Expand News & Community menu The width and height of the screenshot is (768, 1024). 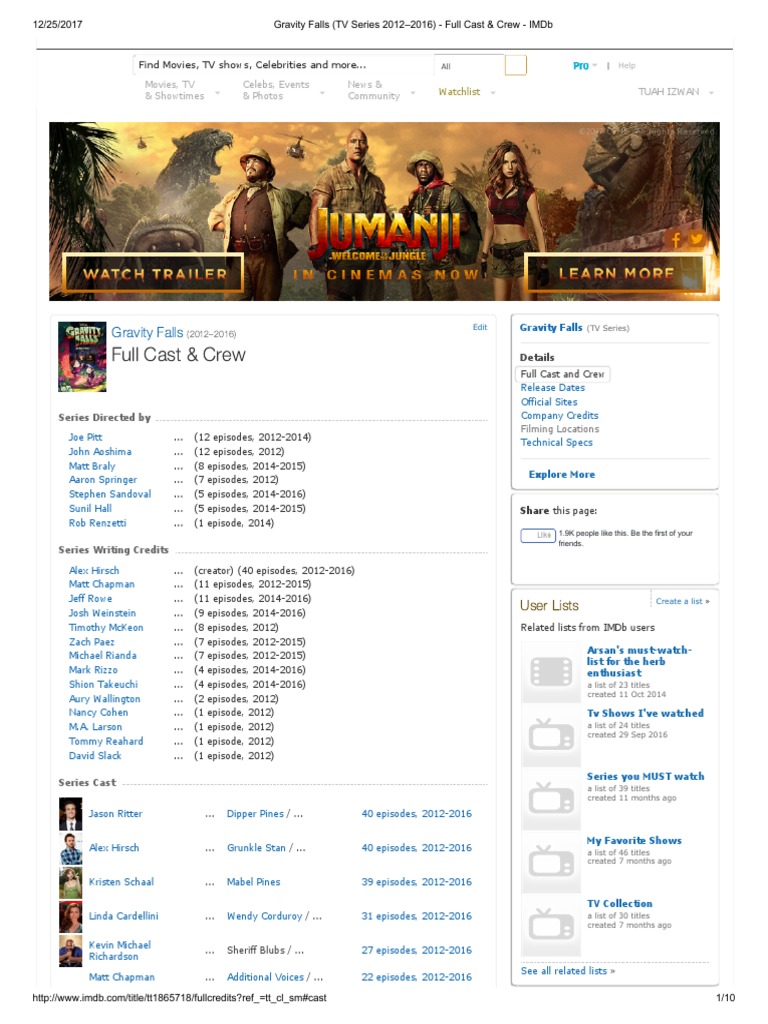381,90
